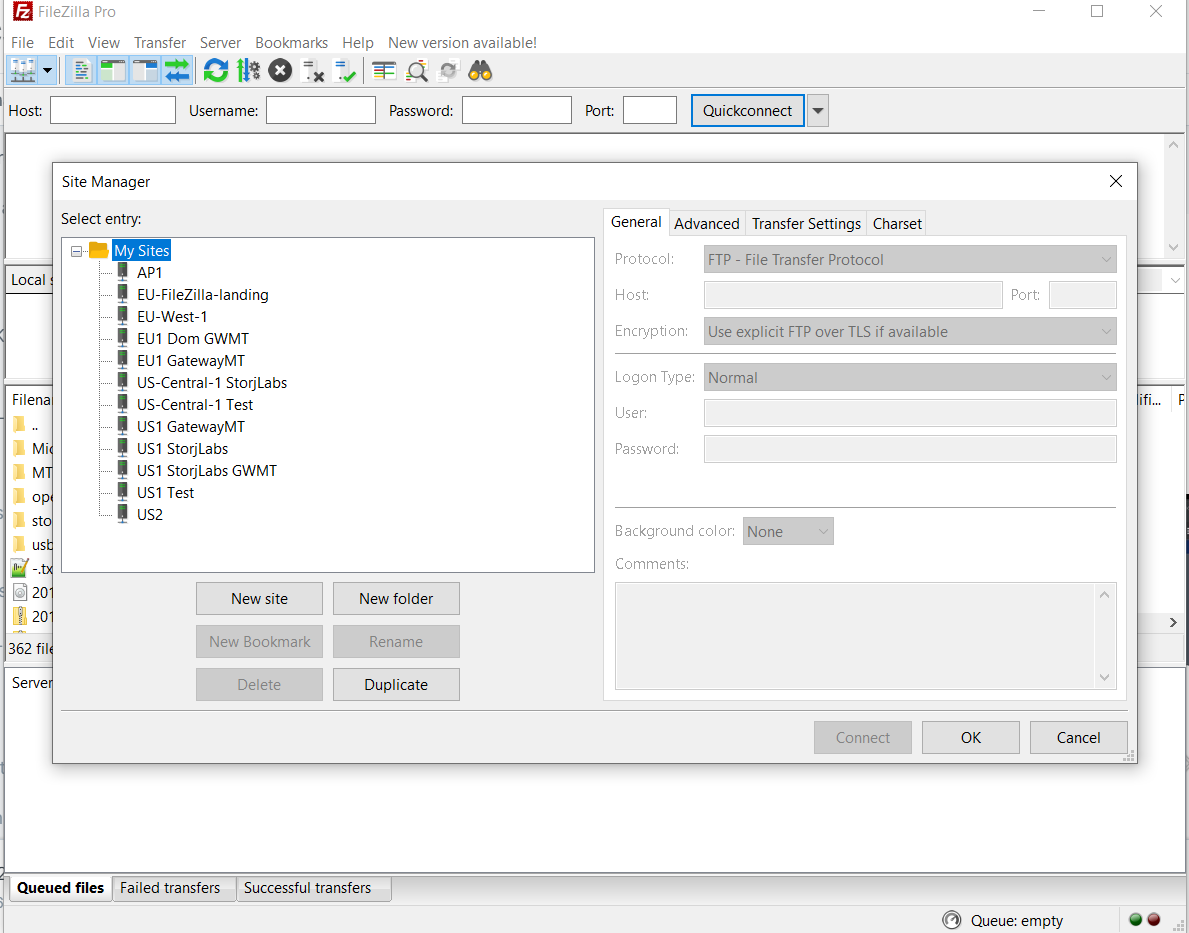Switch to the Transfer Settings tab
Screen dimensions: 1189x933
click(806, 224)
